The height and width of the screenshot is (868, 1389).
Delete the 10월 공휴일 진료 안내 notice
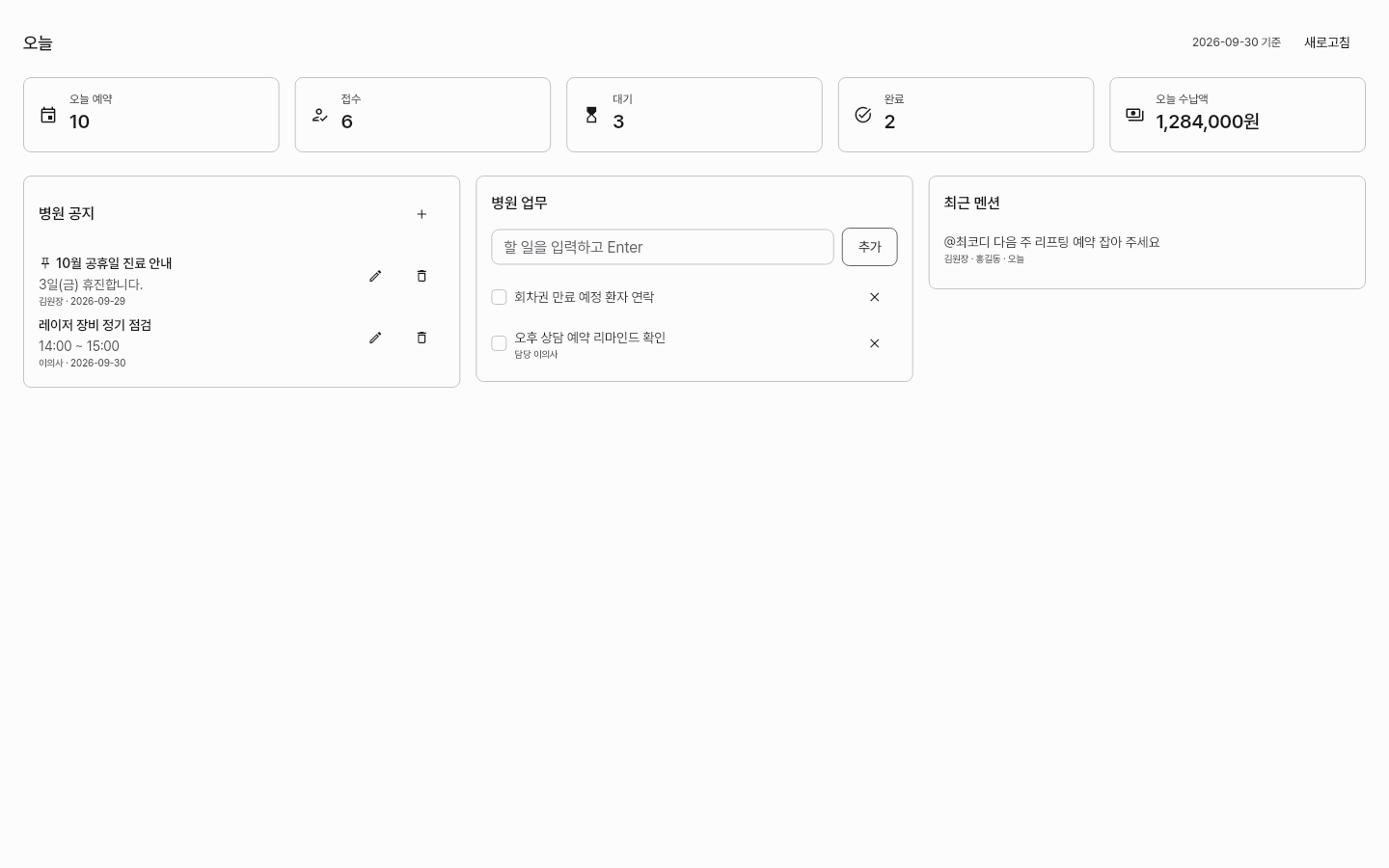[x=422, y=276]
